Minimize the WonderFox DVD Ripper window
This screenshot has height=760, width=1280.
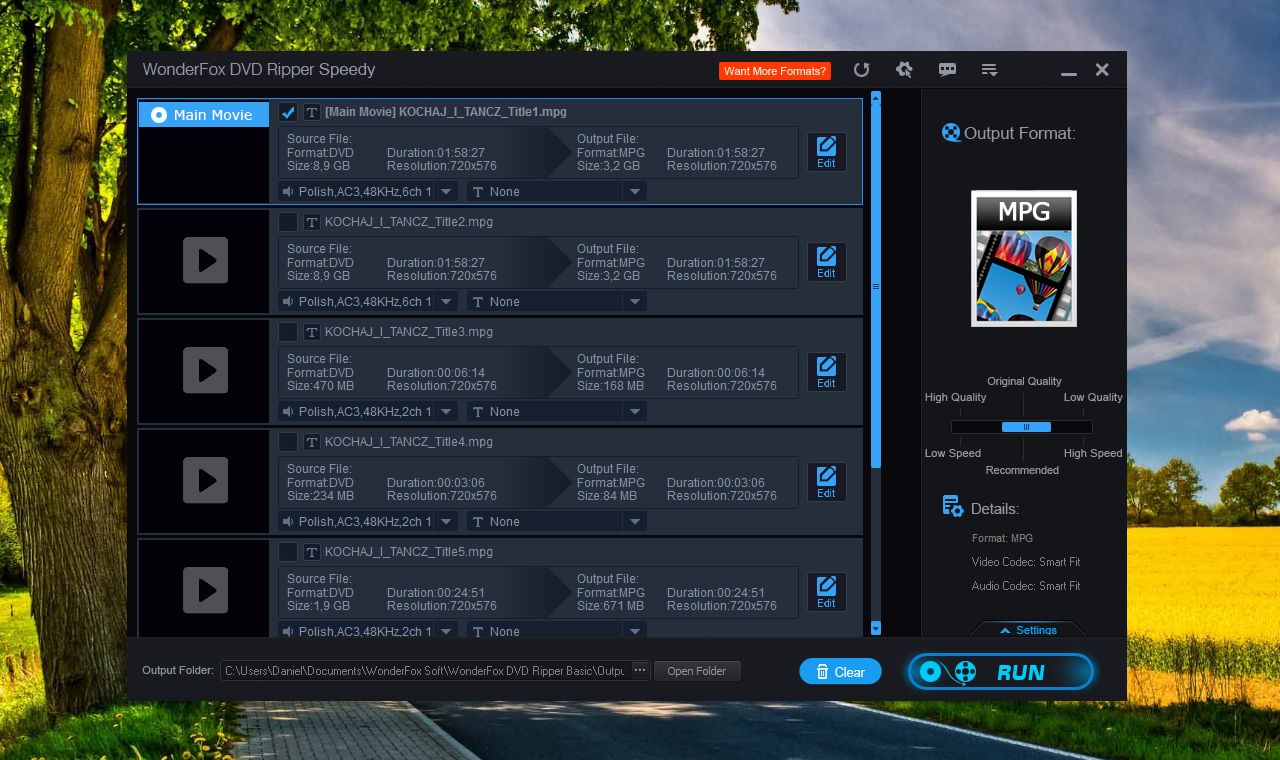coord(1069,71)
